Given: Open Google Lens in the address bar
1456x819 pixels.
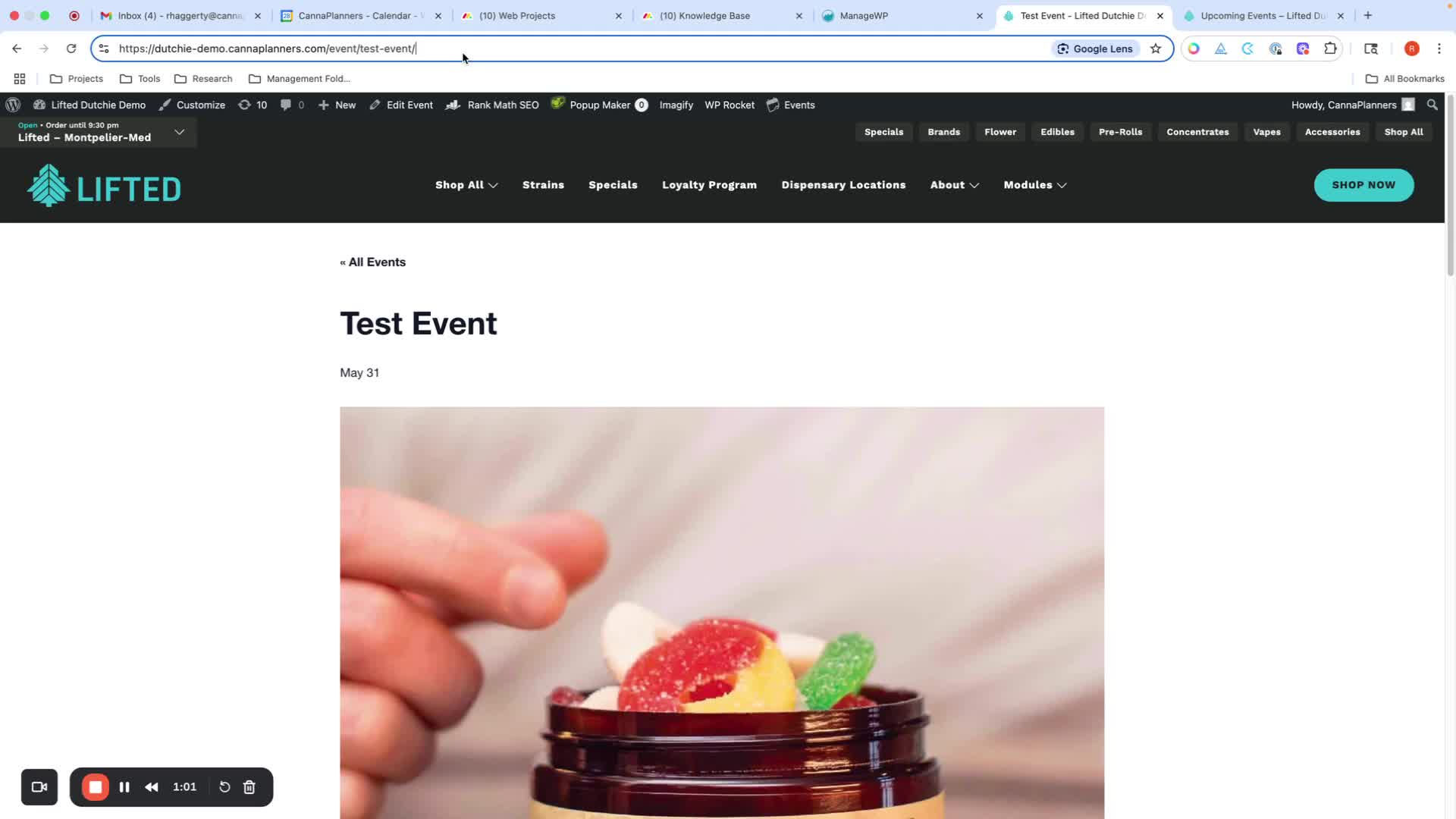Looking at the screenshot, I should [x=1096, y=49].
